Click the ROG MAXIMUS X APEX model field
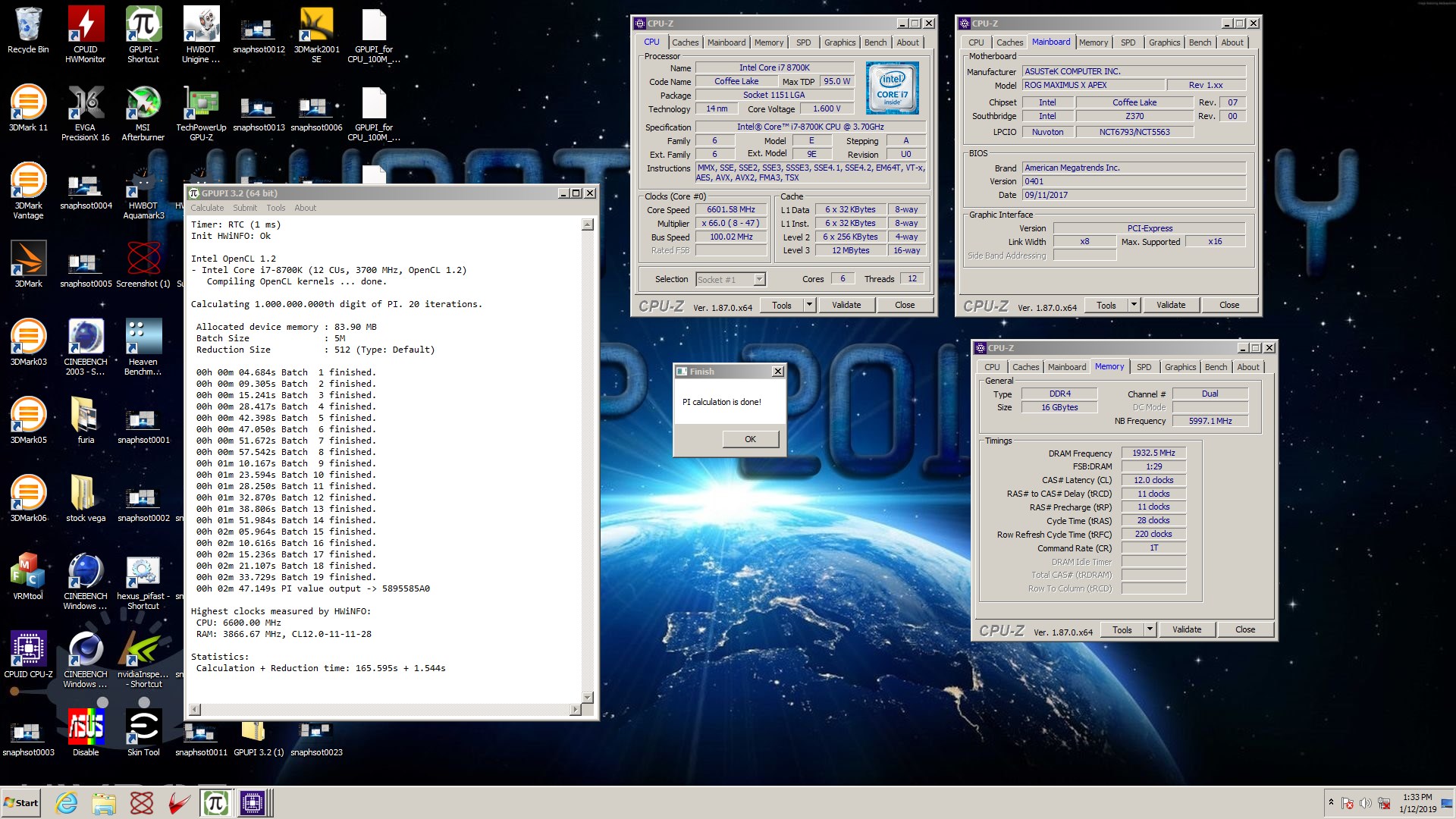The width and height of the screenshot is (1456, 819). (1093, 85)
